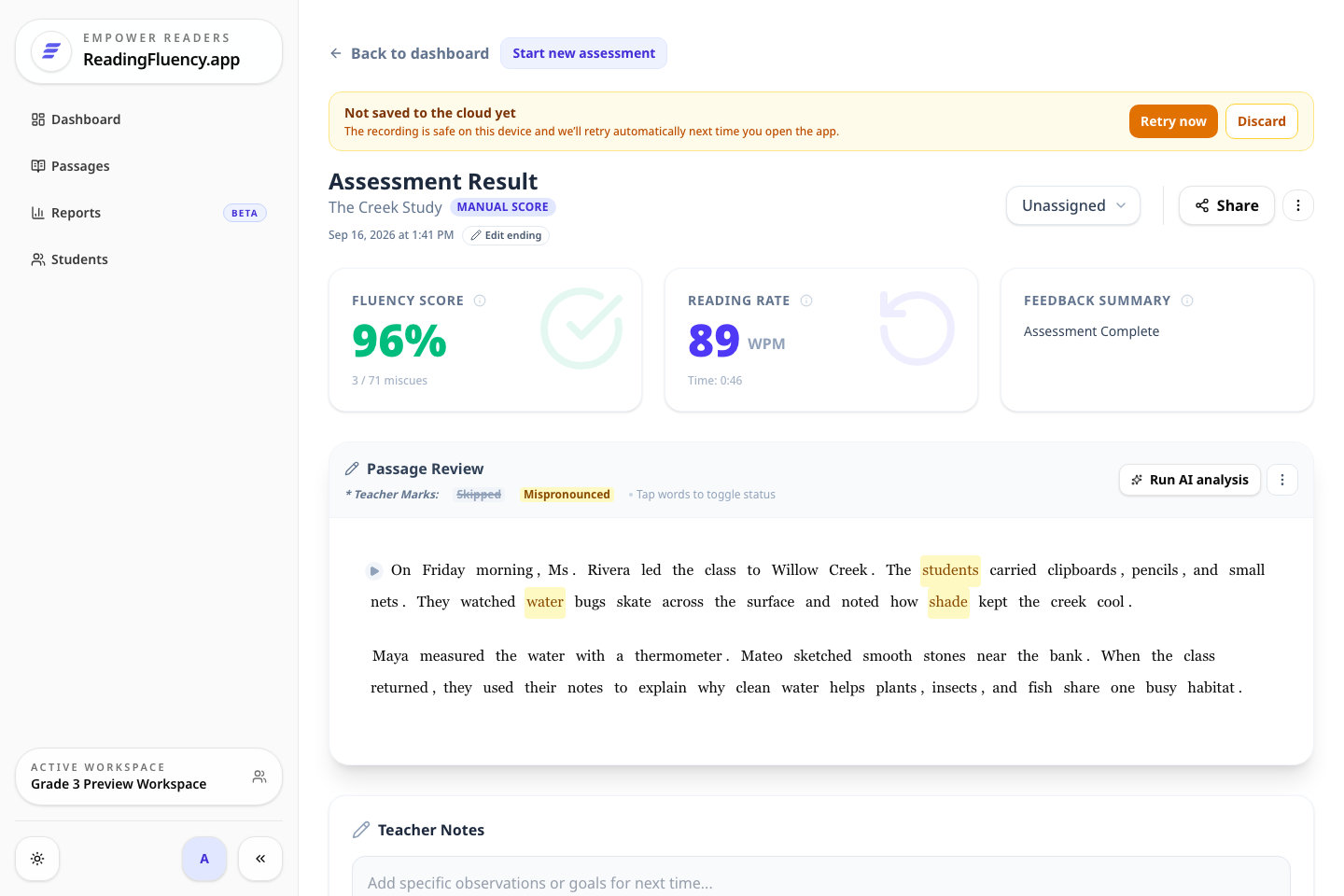The image size is (1344, 896).
Task: Click the pencil icon beside Passage Review
Action: point(352,469)
